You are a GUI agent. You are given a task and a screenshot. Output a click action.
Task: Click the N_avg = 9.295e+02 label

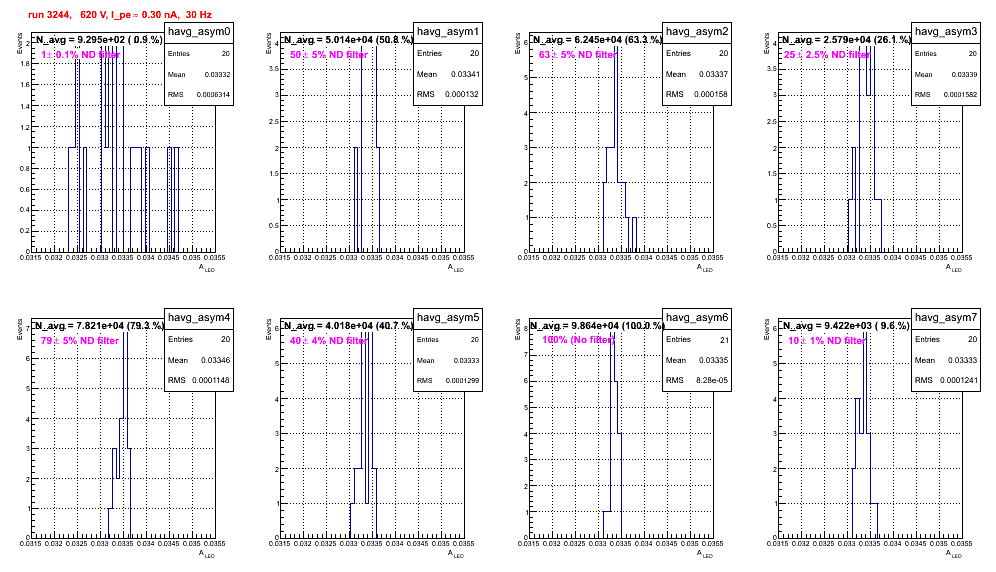(99, 39)
